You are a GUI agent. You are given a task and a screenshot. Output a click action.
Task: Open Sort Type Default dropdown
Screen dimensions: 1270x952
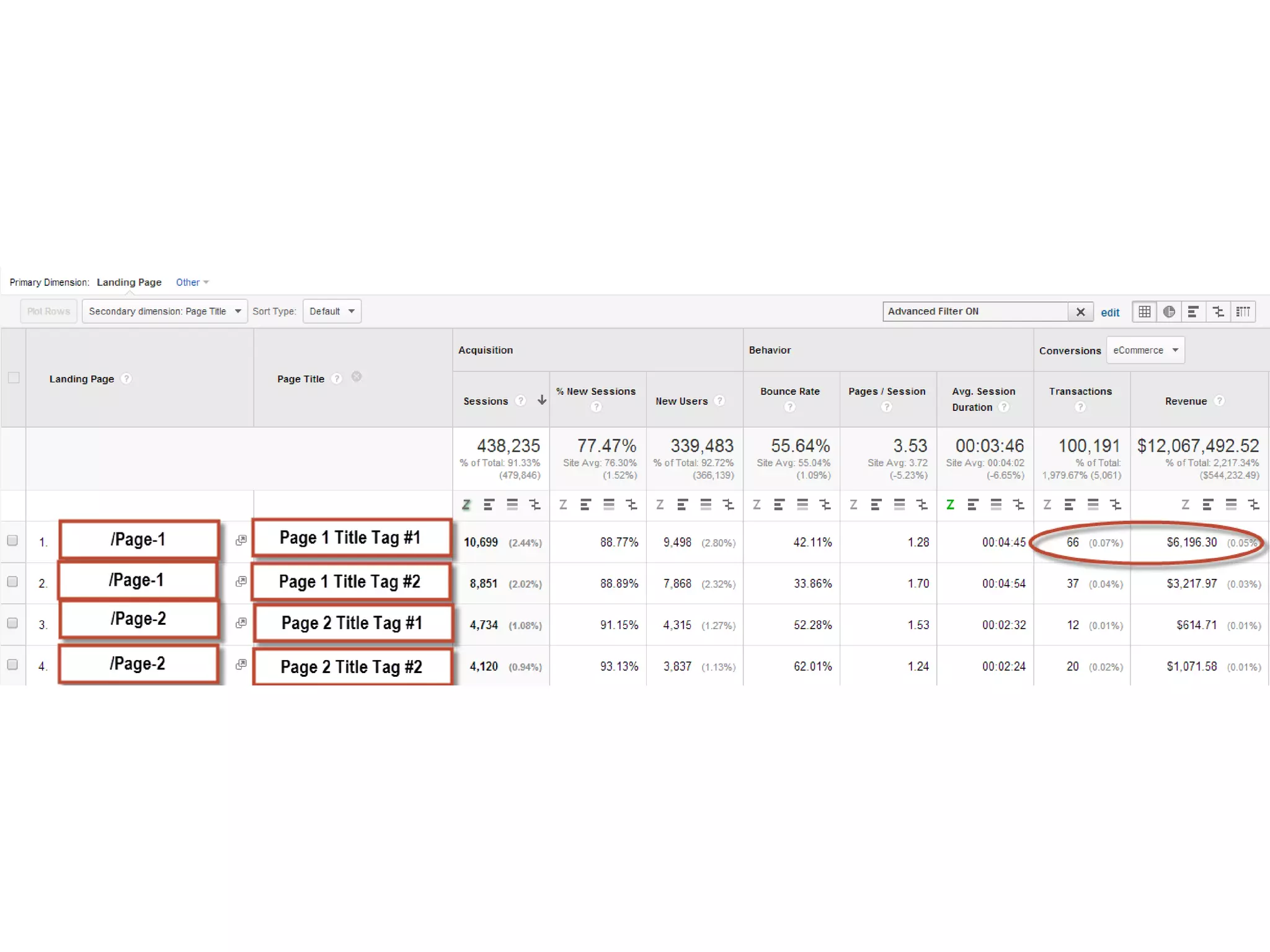pos(332,311)
